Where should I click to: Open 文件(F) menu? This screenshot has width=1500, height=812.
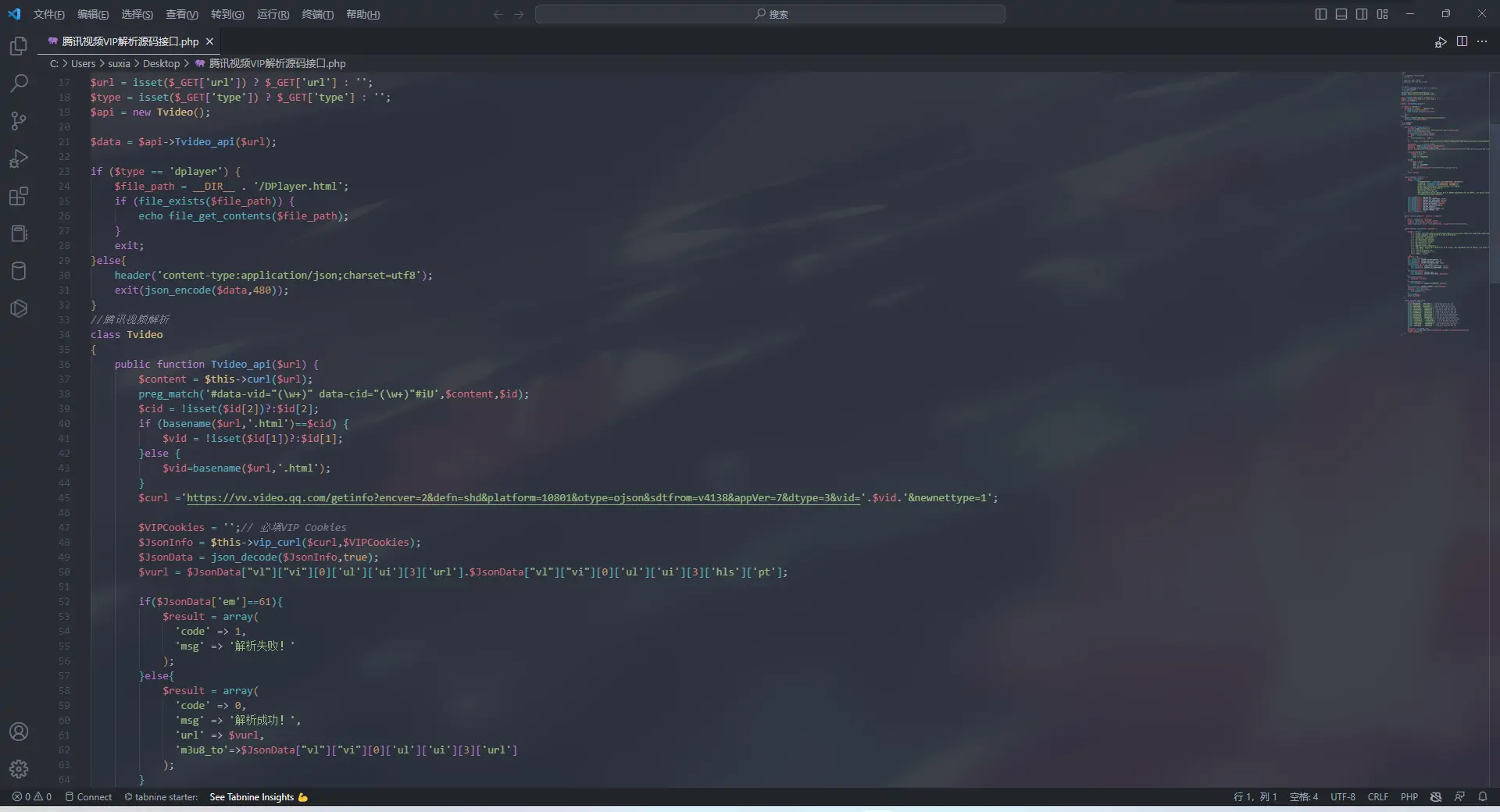click(x=48, y=14)
